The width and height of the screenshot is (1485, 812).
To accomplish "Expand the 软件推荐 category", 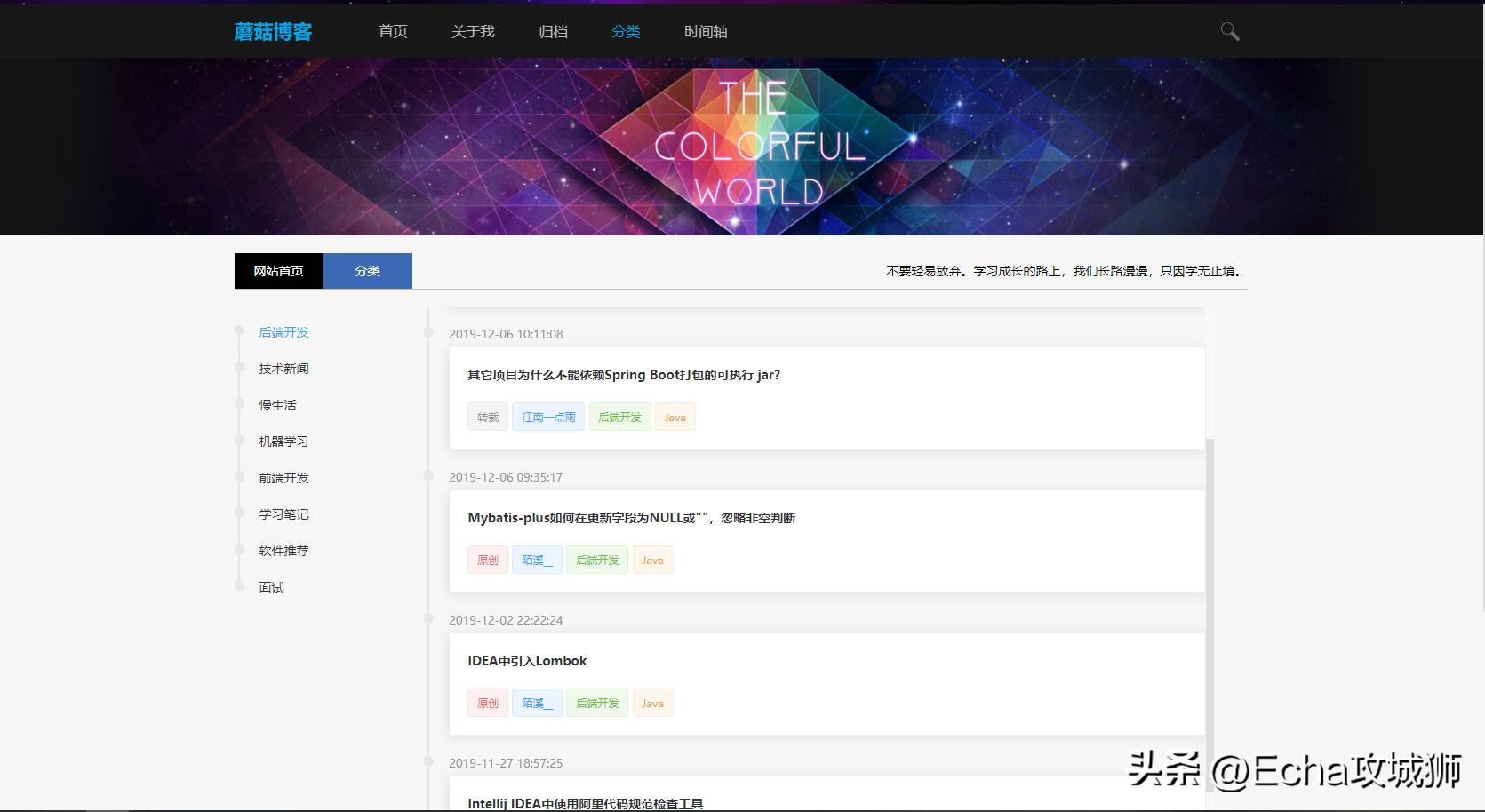I will 283,550.
